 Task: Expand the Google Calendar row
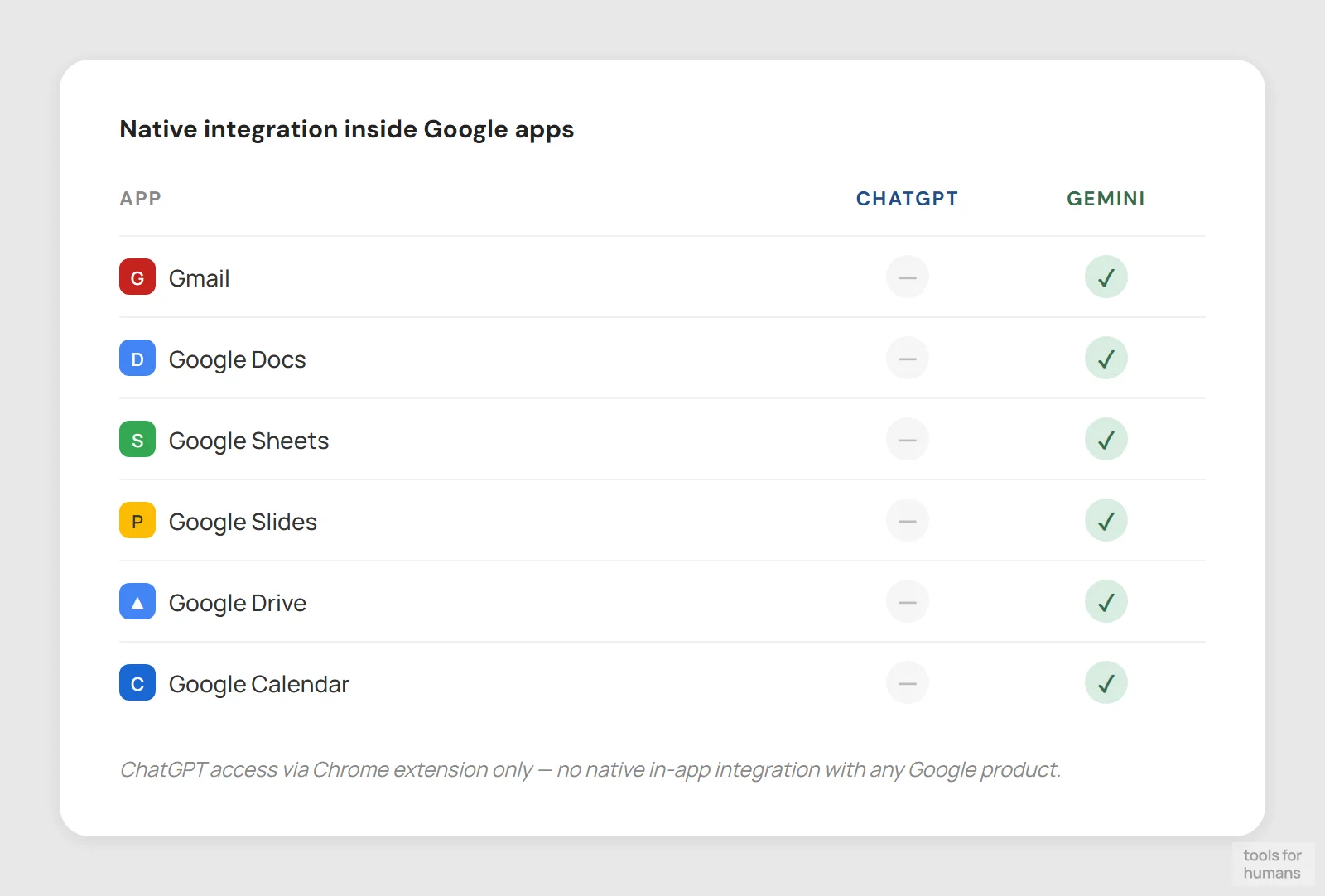point(258,683)
